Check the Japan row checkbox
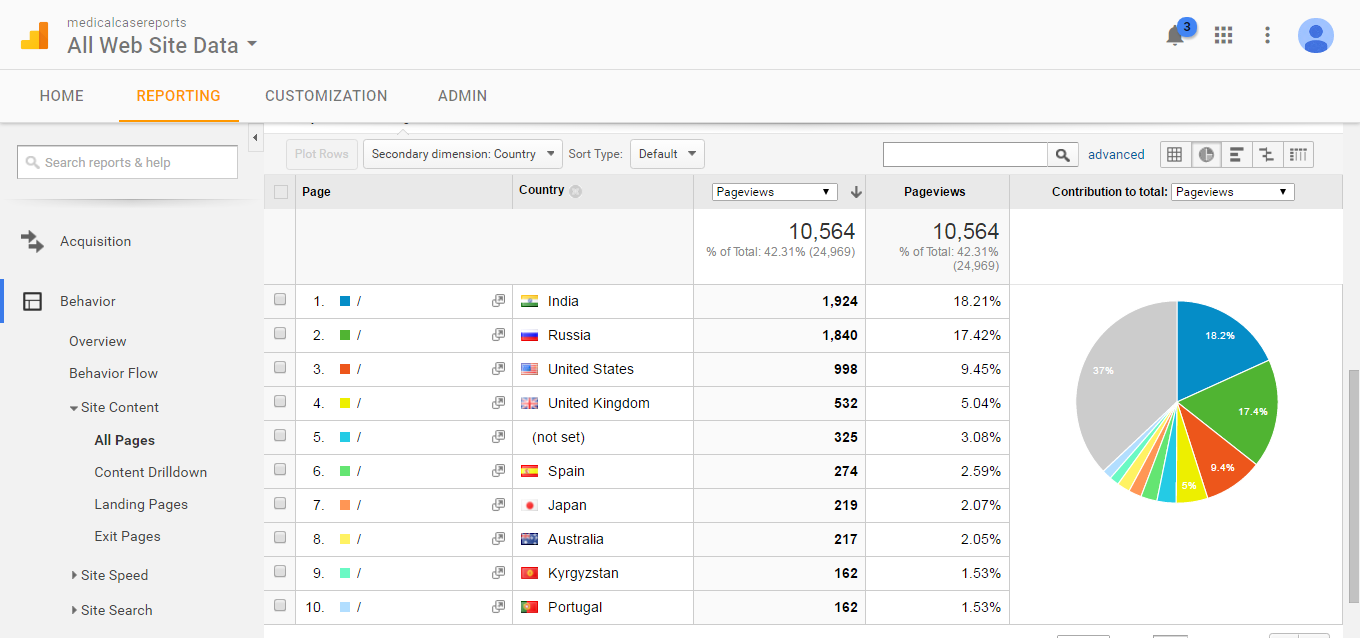Screen dimensions: 1360x638 click(x=280, y=503)
